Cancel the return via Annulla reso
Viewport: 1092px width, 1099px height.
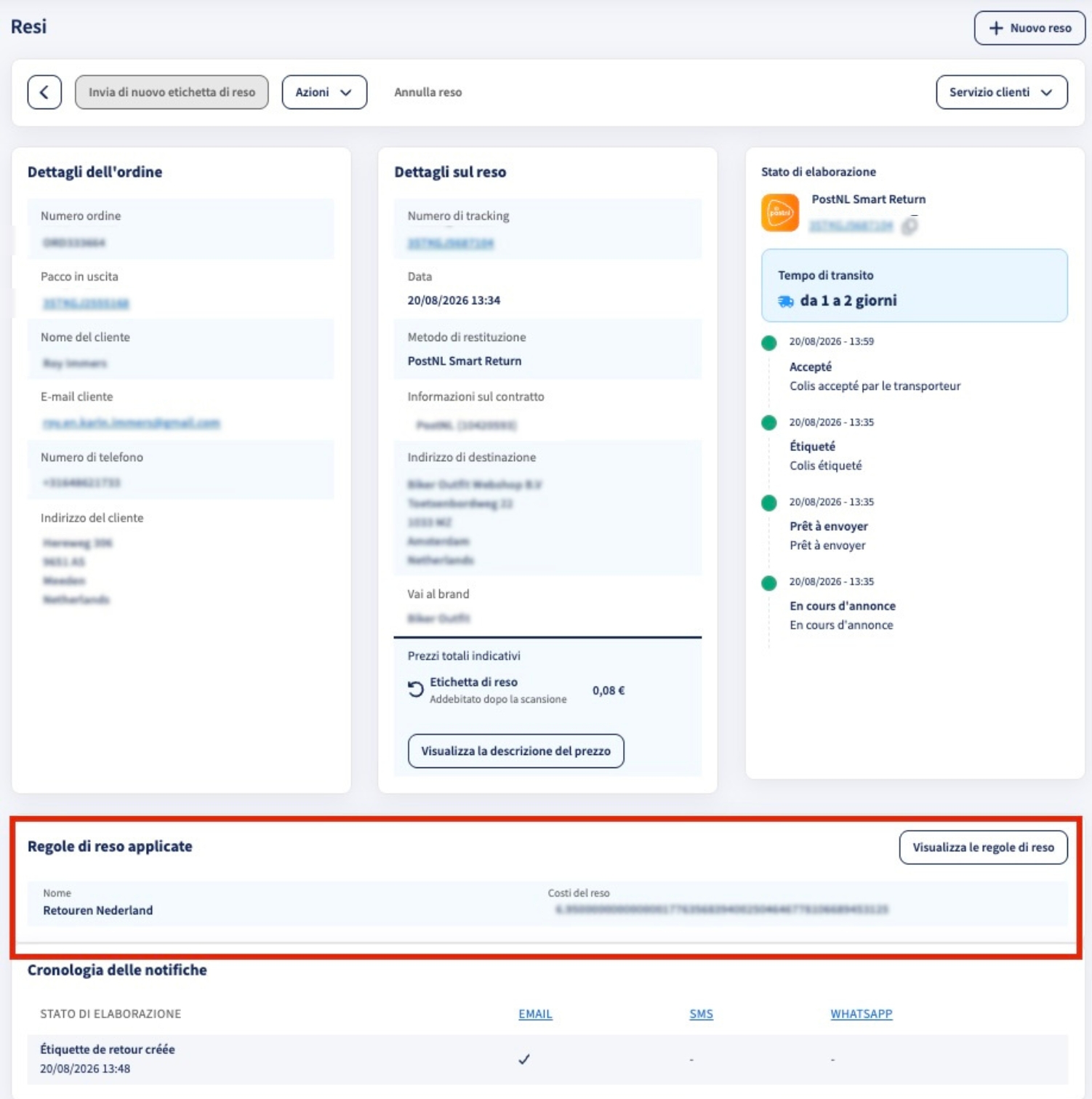click(428, 92)
